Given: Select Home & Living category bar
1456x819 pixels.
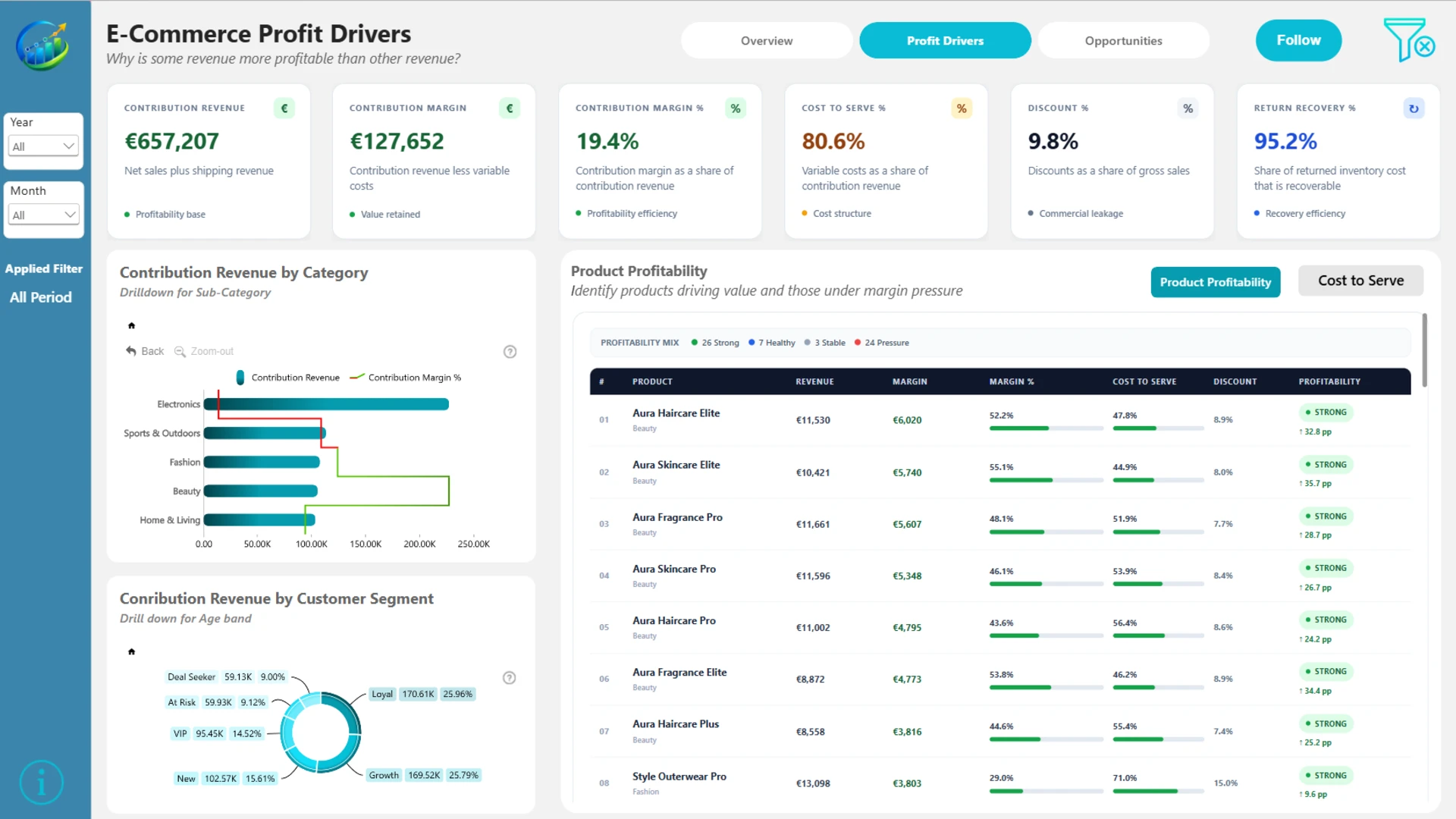Looking at the screenshot, I should coord(259,520).
